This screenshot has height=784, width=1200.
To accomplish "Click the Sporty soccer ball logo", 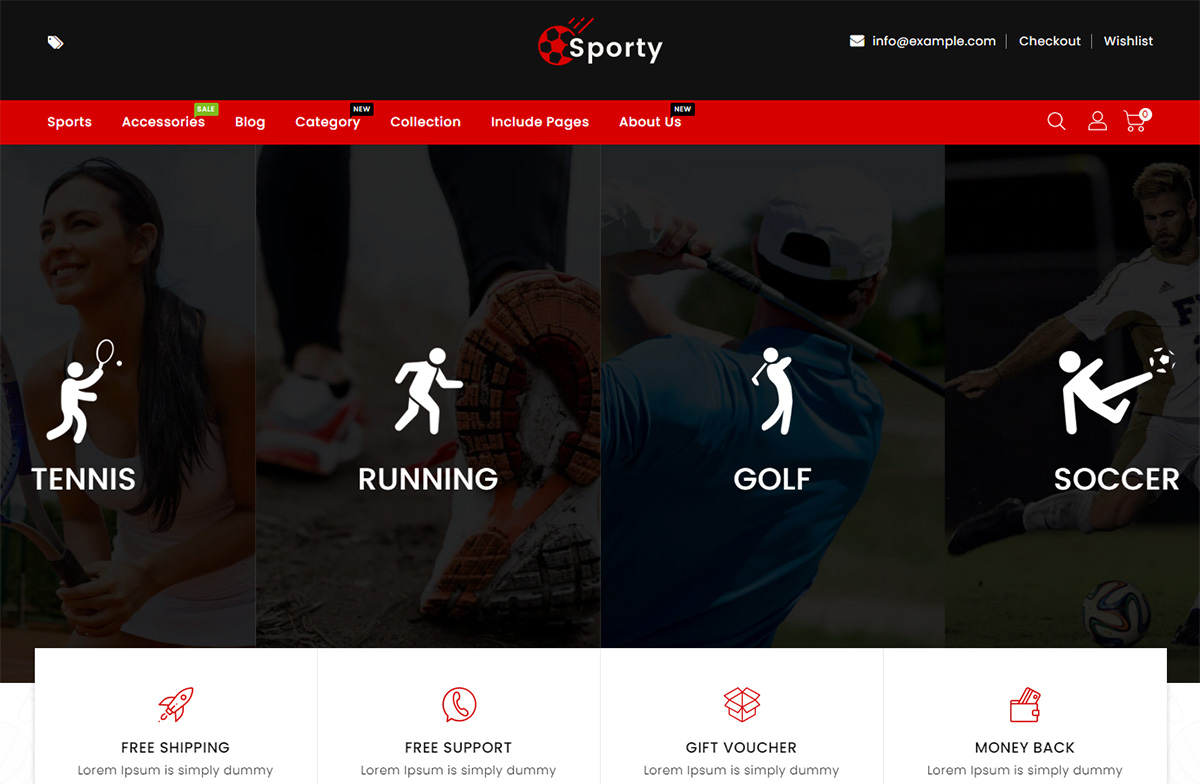I will point(600,44).
